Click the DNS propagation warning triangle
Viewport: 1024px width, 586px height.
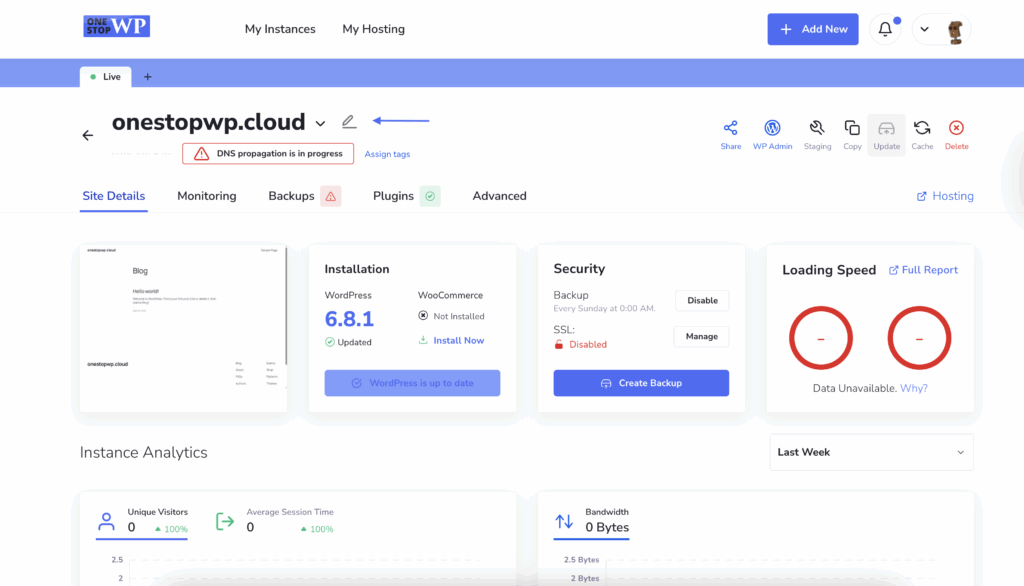(x=201, y=154)
